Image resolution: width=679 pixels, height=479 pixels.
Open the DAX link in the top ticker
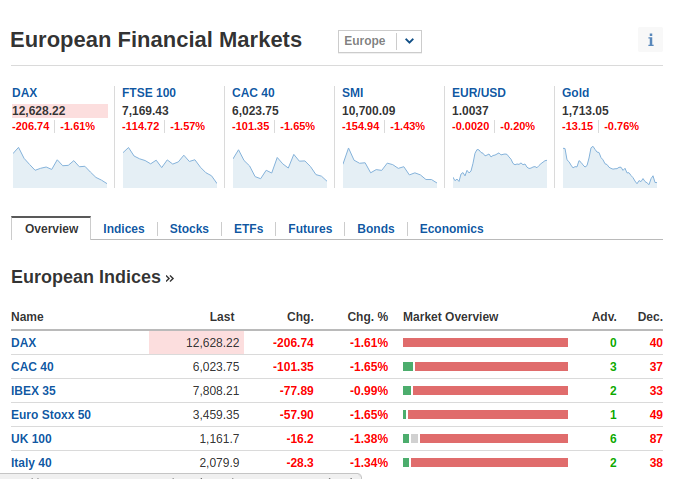(25, 93)
